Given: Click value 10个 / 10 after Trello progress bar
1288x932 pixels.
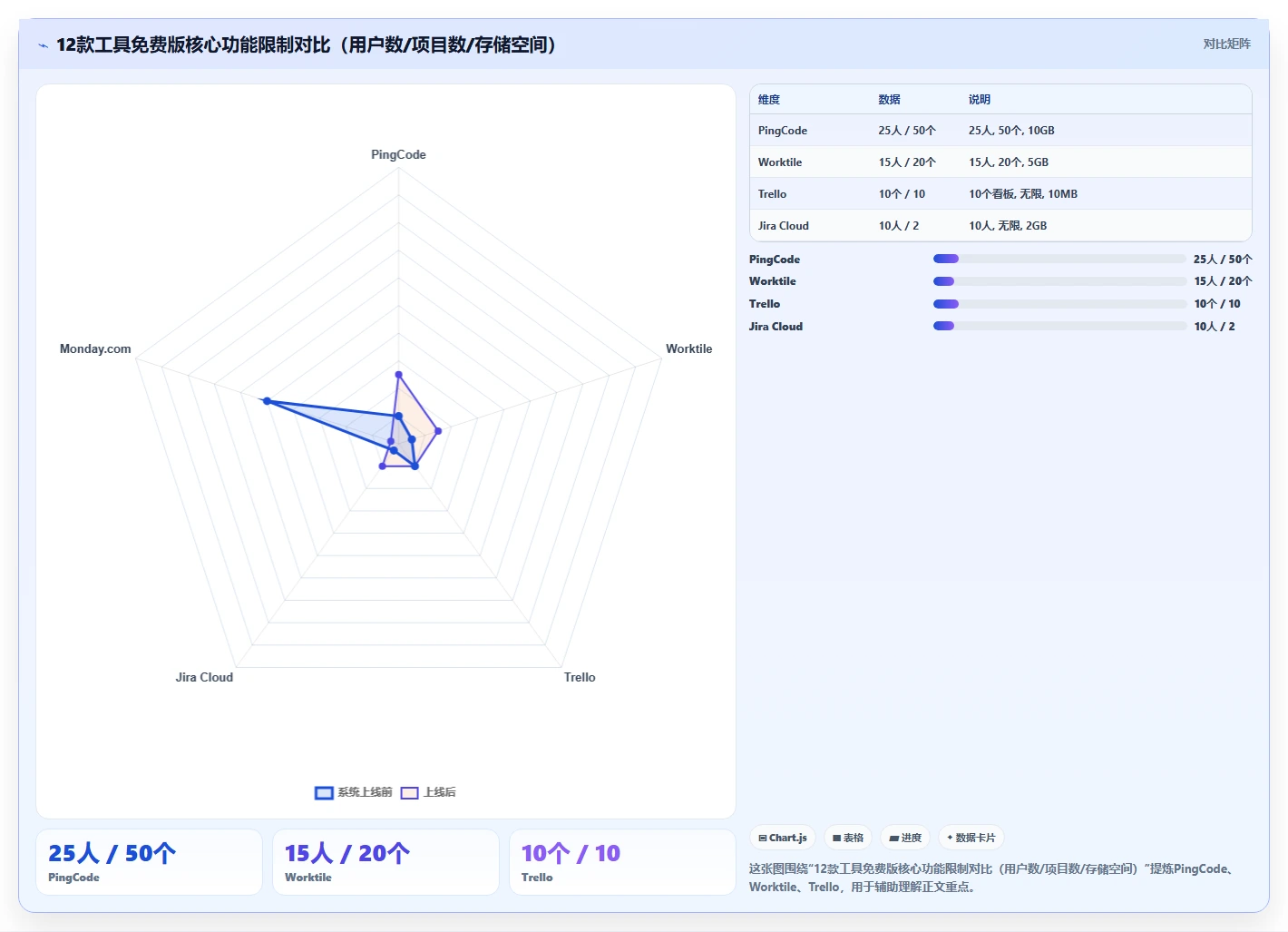Looking at the screenshot, I should coord(1217,304).
